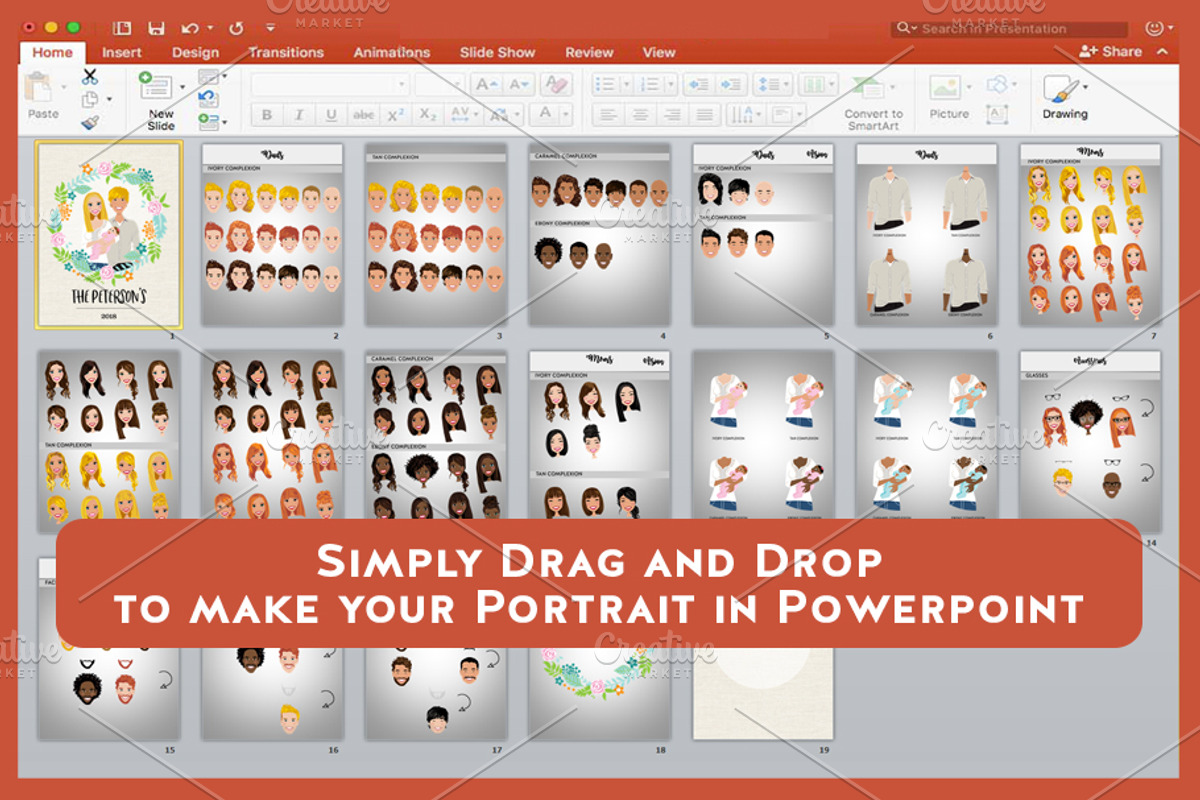Click the Paste clipboard icon
1200x800 pixels.
[40, 88]
